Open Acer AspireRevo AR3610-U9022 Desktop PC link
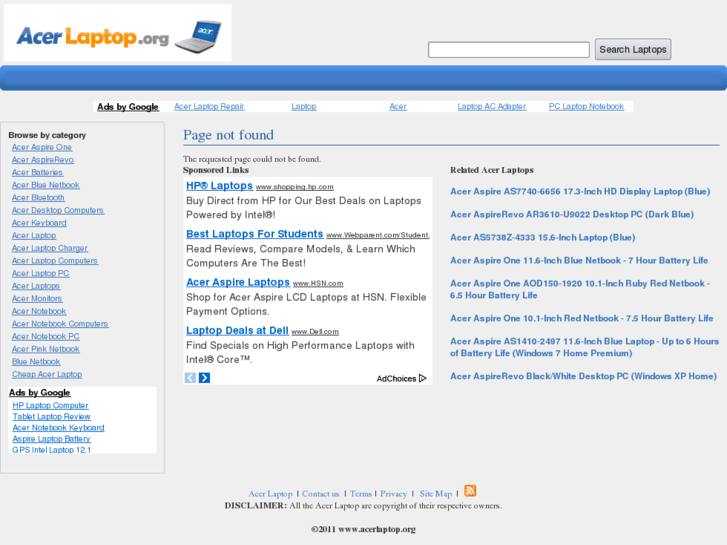Image resolution: width=727 pixels, height=545 pixels. [x=572, y=214]
